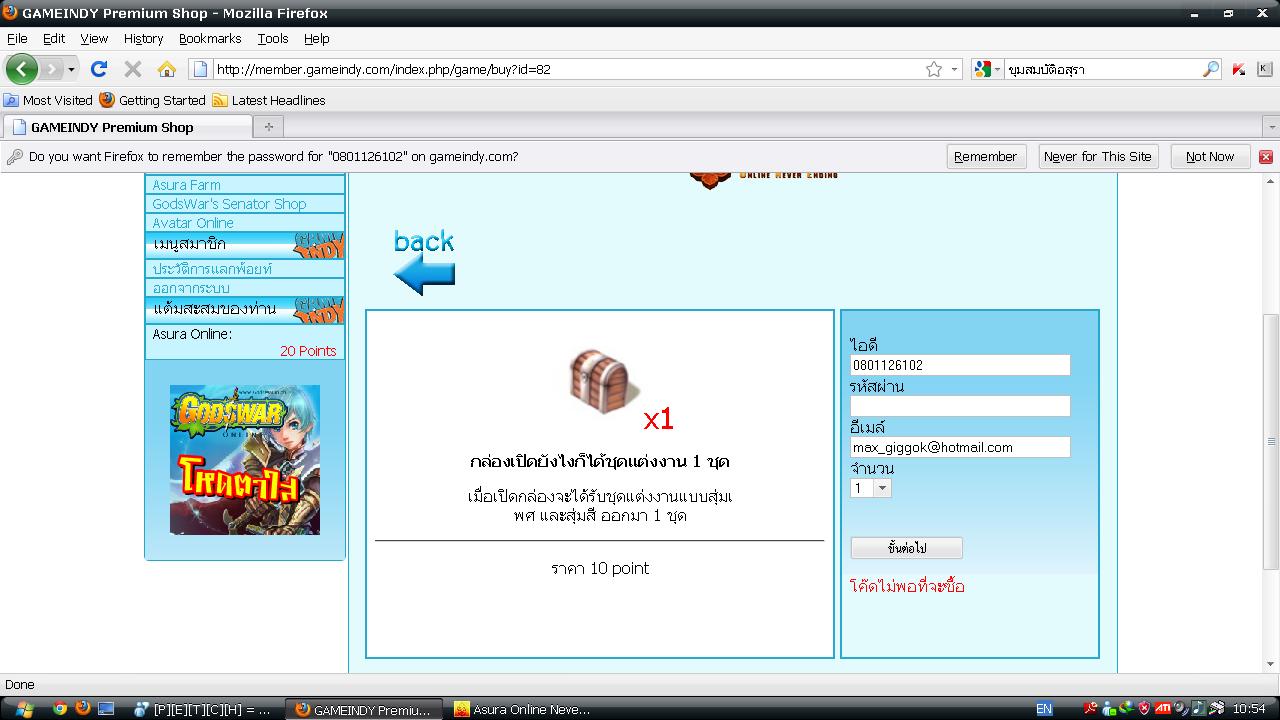Open the Most Visited bookmarks folder
The image size is (1280, 720).
(48, 100)
